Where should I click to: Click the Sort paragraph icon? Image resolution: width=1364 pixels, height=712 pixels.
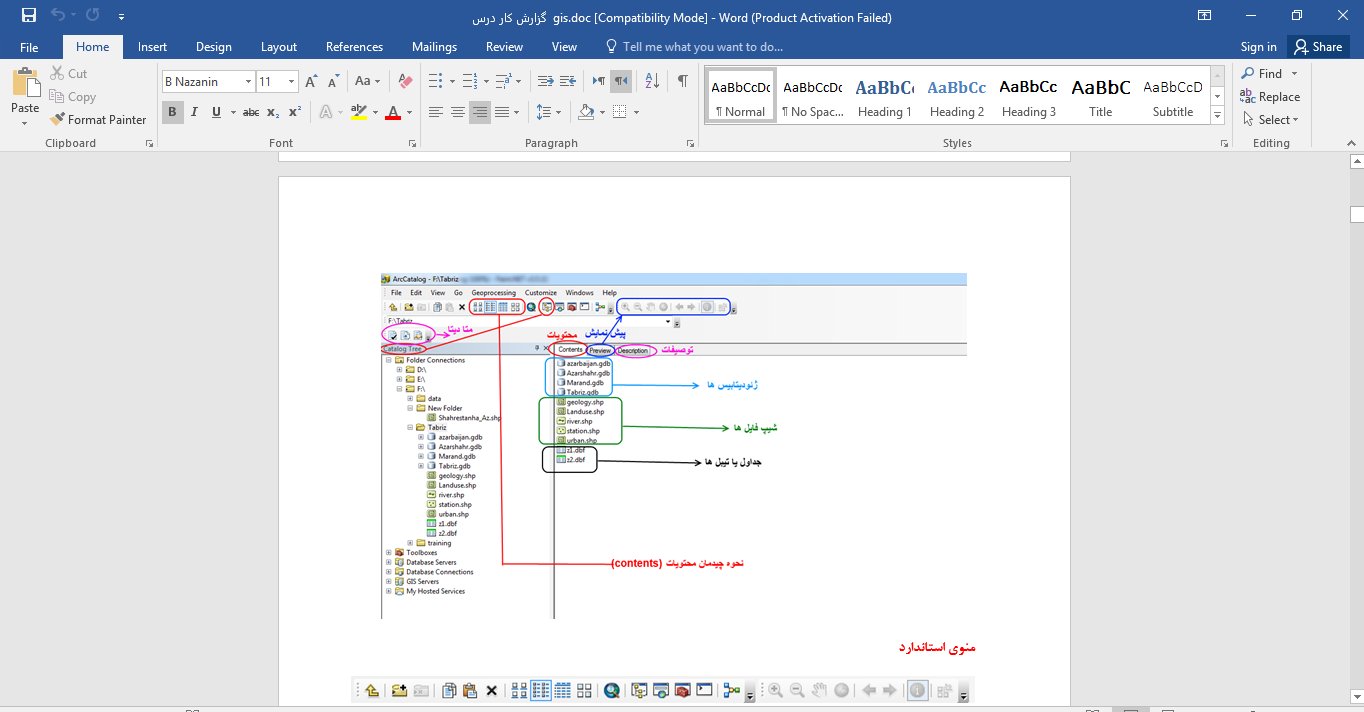click(651, 81)
